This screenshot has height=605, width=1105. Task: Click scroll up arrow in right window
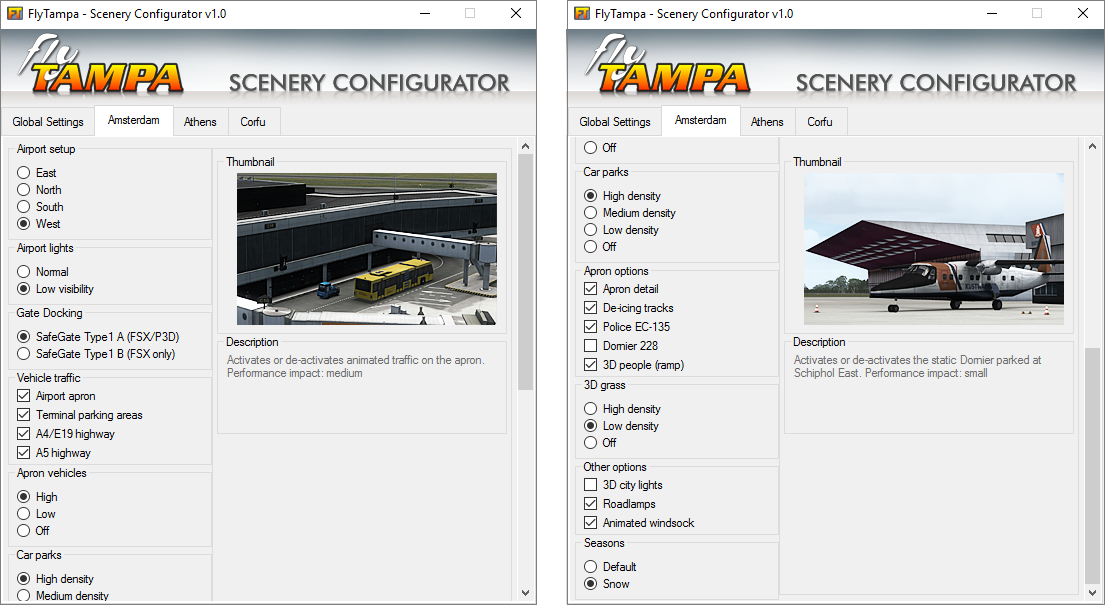pos(1092,146)
